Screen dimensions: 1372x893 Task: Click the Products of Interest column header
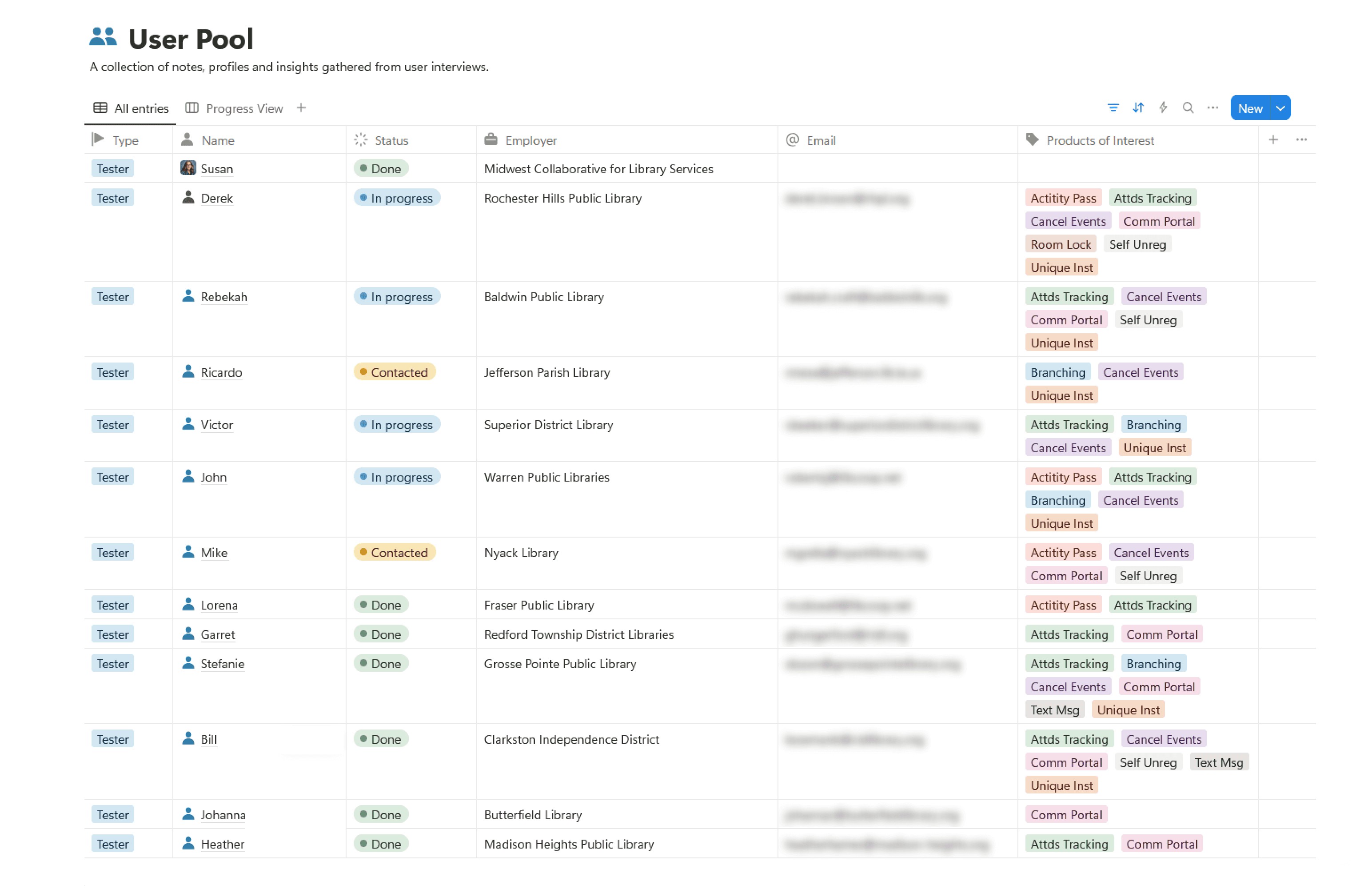[1099, 140]
